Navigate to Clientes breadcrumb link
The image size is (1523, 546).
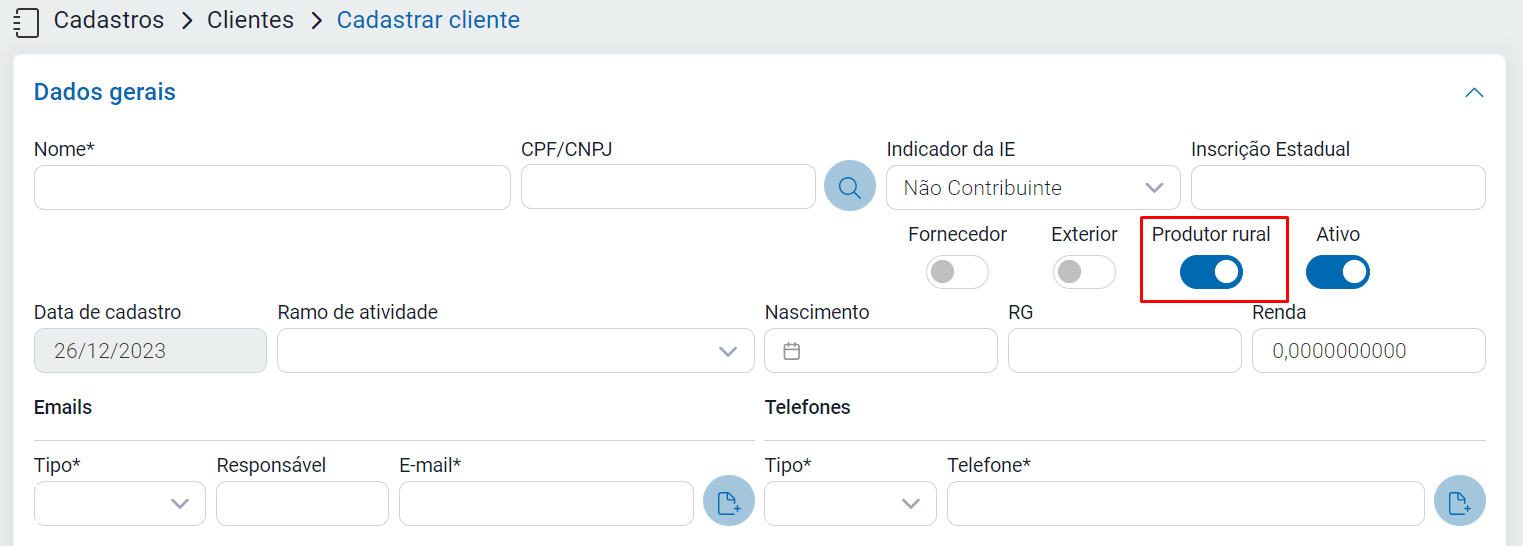250,20
